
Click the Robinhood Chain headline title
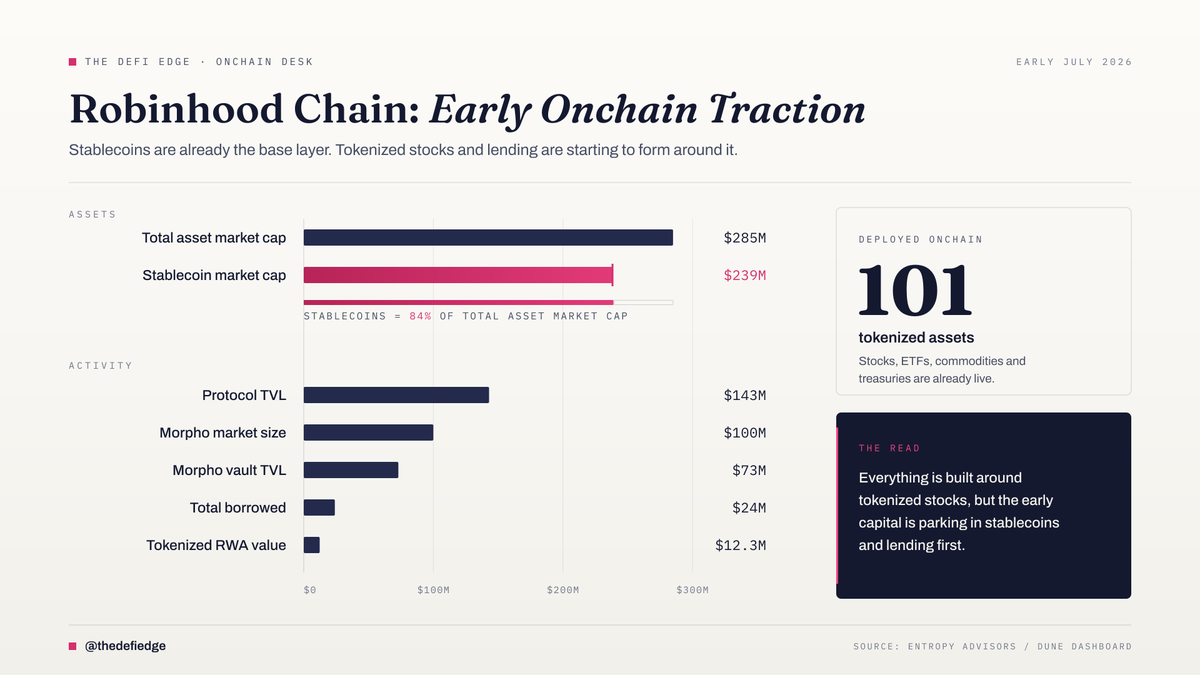(x=467, y=110)
